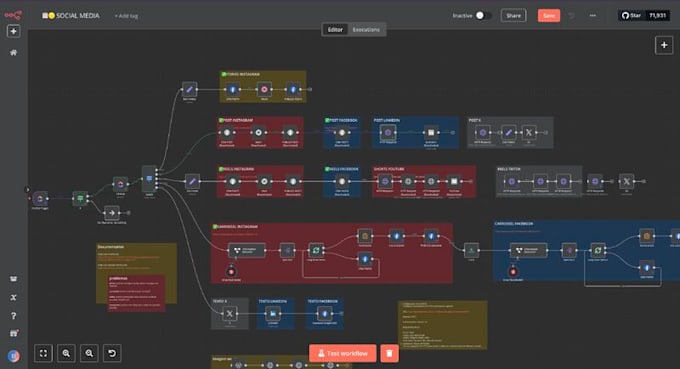Image resolution: width=680 pixels, height=369 pixels.
Task: Open the help question mark menu
Action: coord(13,316)
